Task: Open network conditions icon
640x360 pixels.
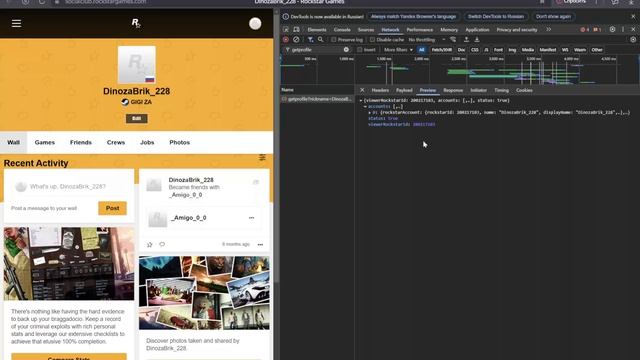Action: click(453, 40)
